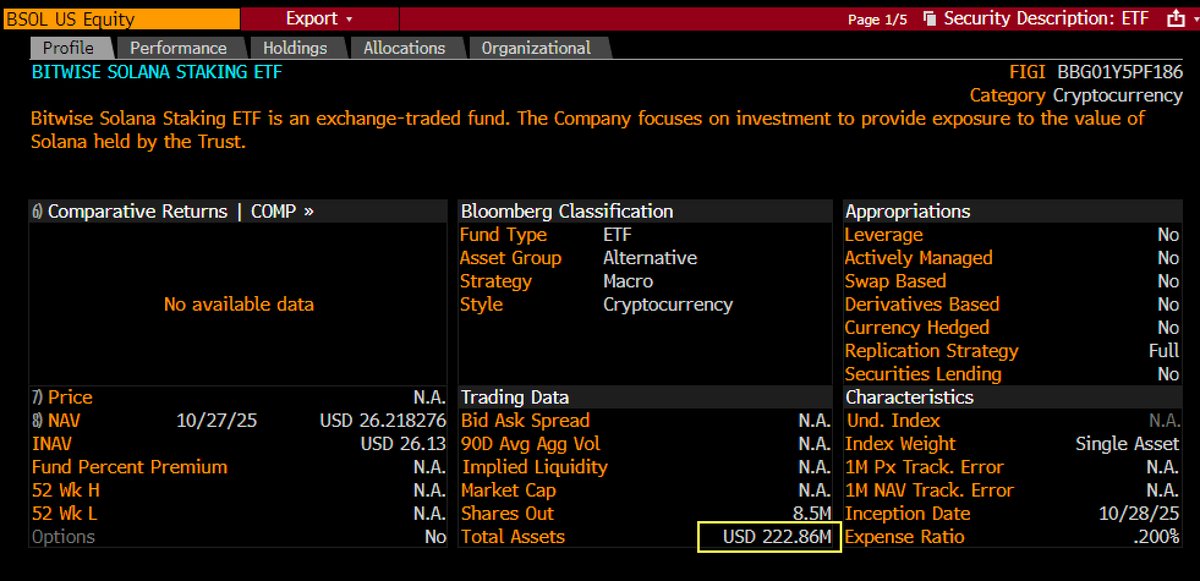1200x581 pixels.
Task: Click the Fund Type classification label
Action: point(503,234)
